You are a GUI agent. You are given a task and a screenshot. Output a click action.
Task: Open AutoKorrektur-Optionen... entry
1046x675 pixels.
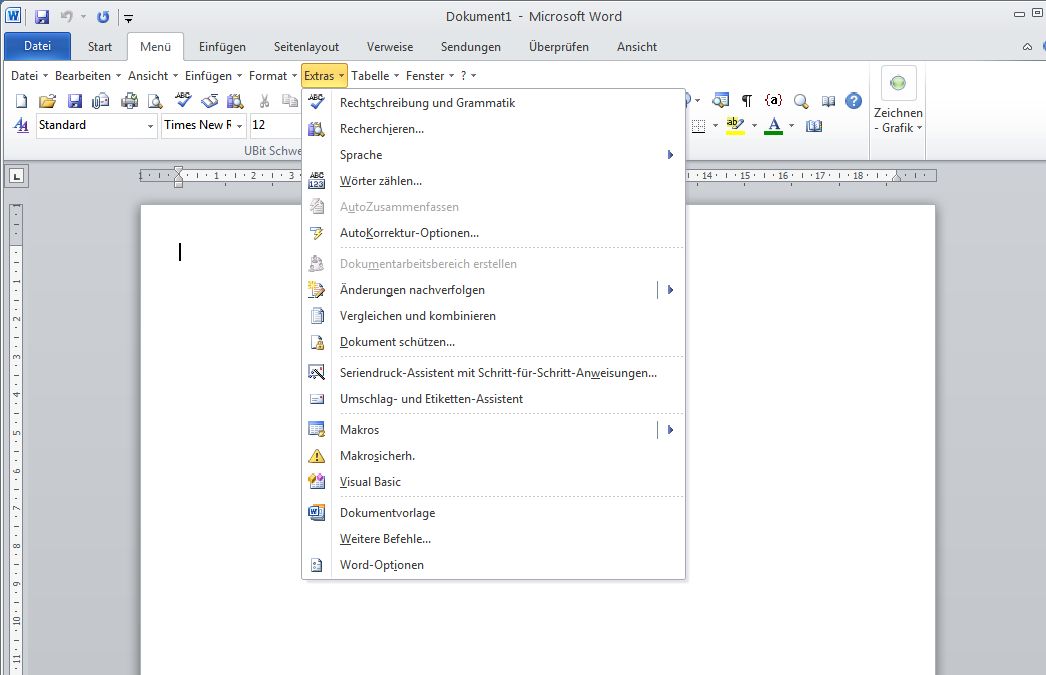[493, 233]
